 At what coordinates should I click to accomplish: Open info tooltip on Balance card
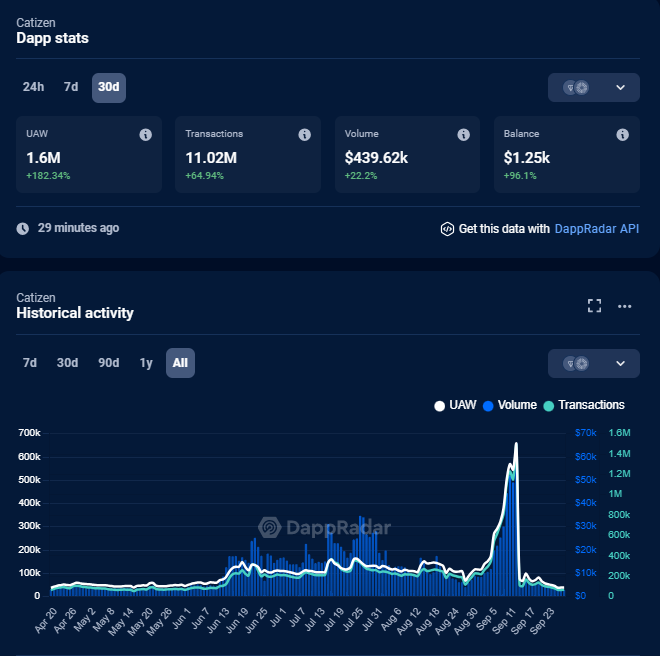tap(623, 135)
